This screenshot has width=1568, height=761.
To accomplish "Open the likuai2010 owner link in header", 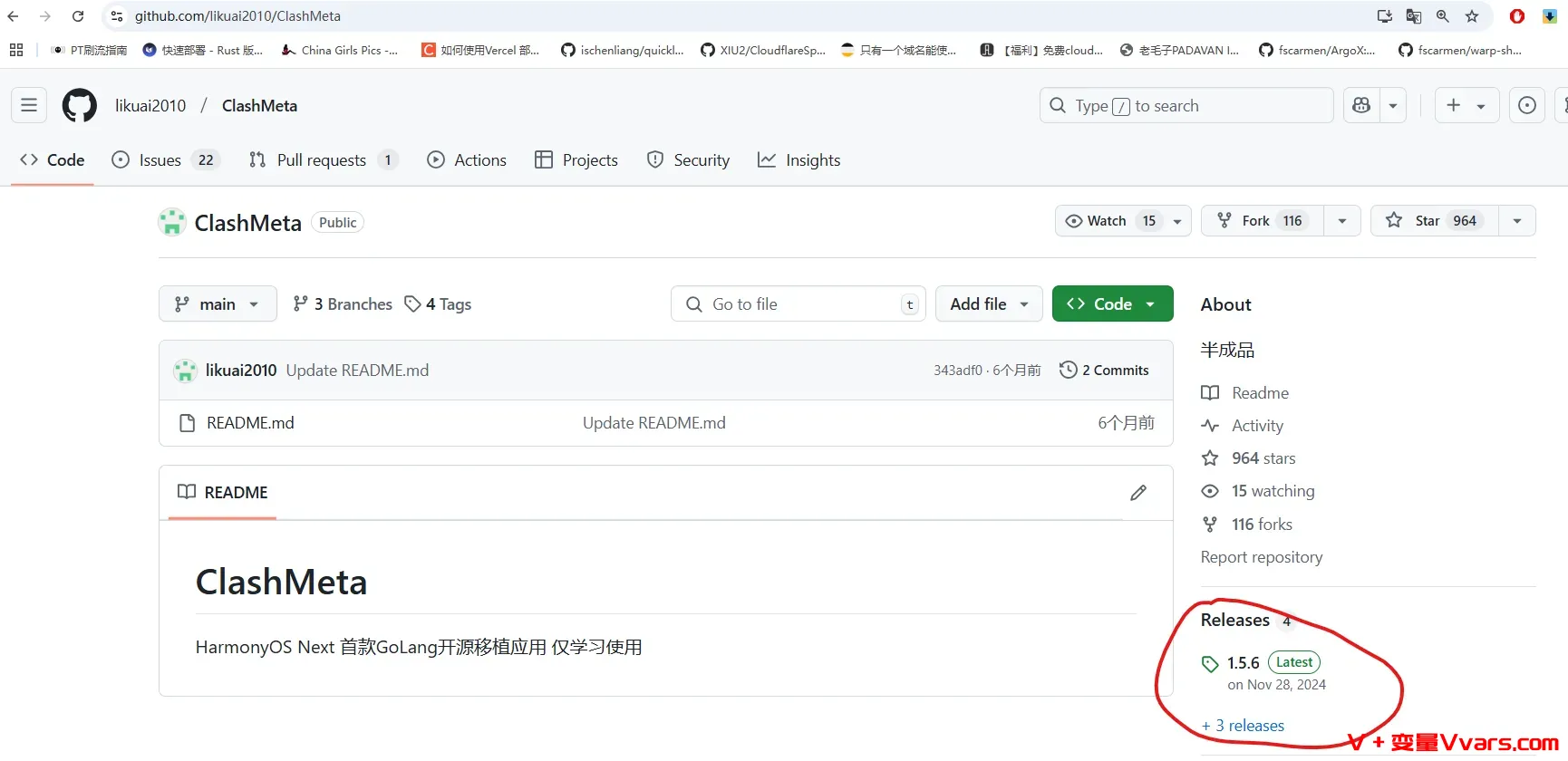I will (150, 106).
